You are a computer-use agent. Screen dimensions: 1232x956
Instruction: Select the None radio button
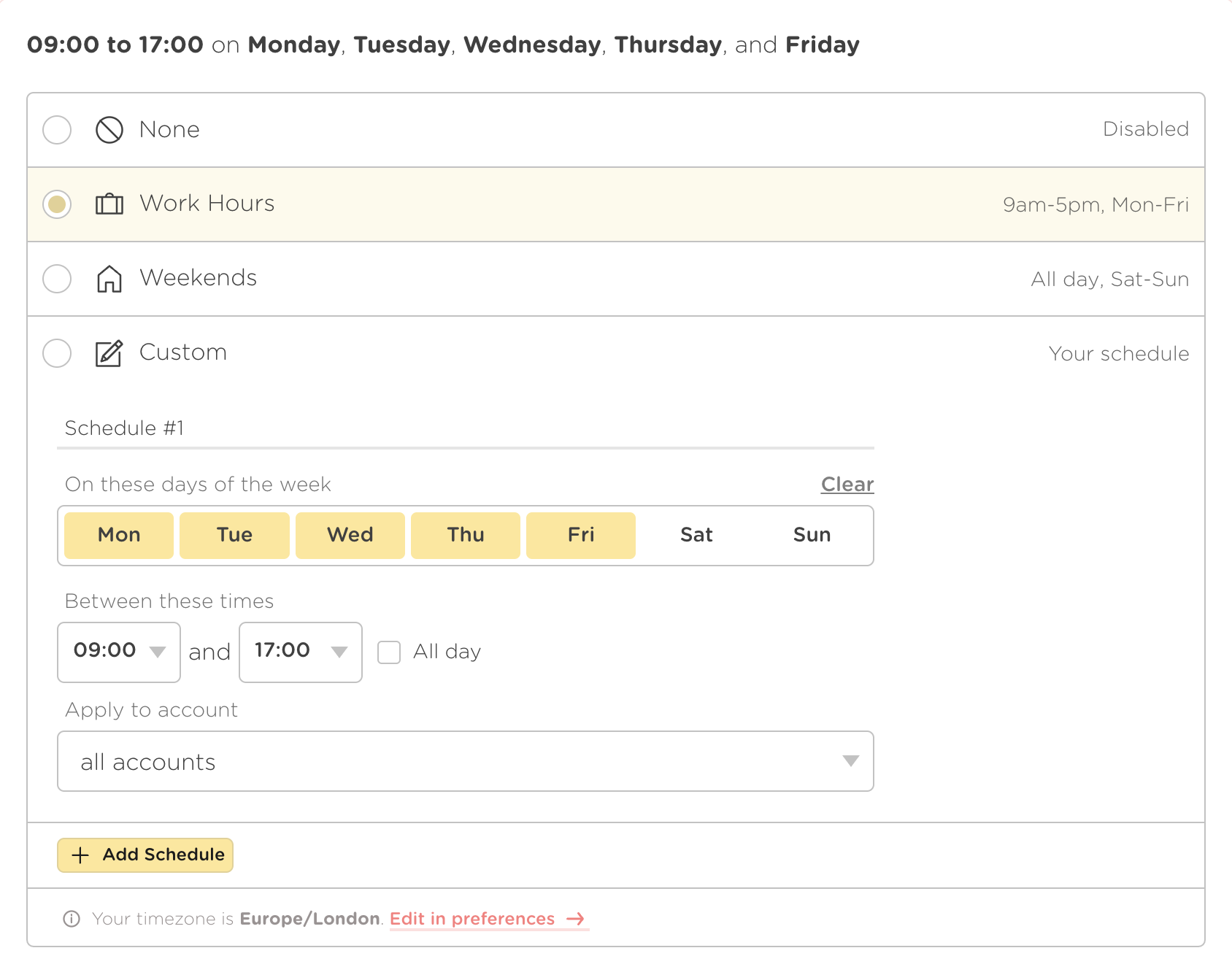(57, 130)
